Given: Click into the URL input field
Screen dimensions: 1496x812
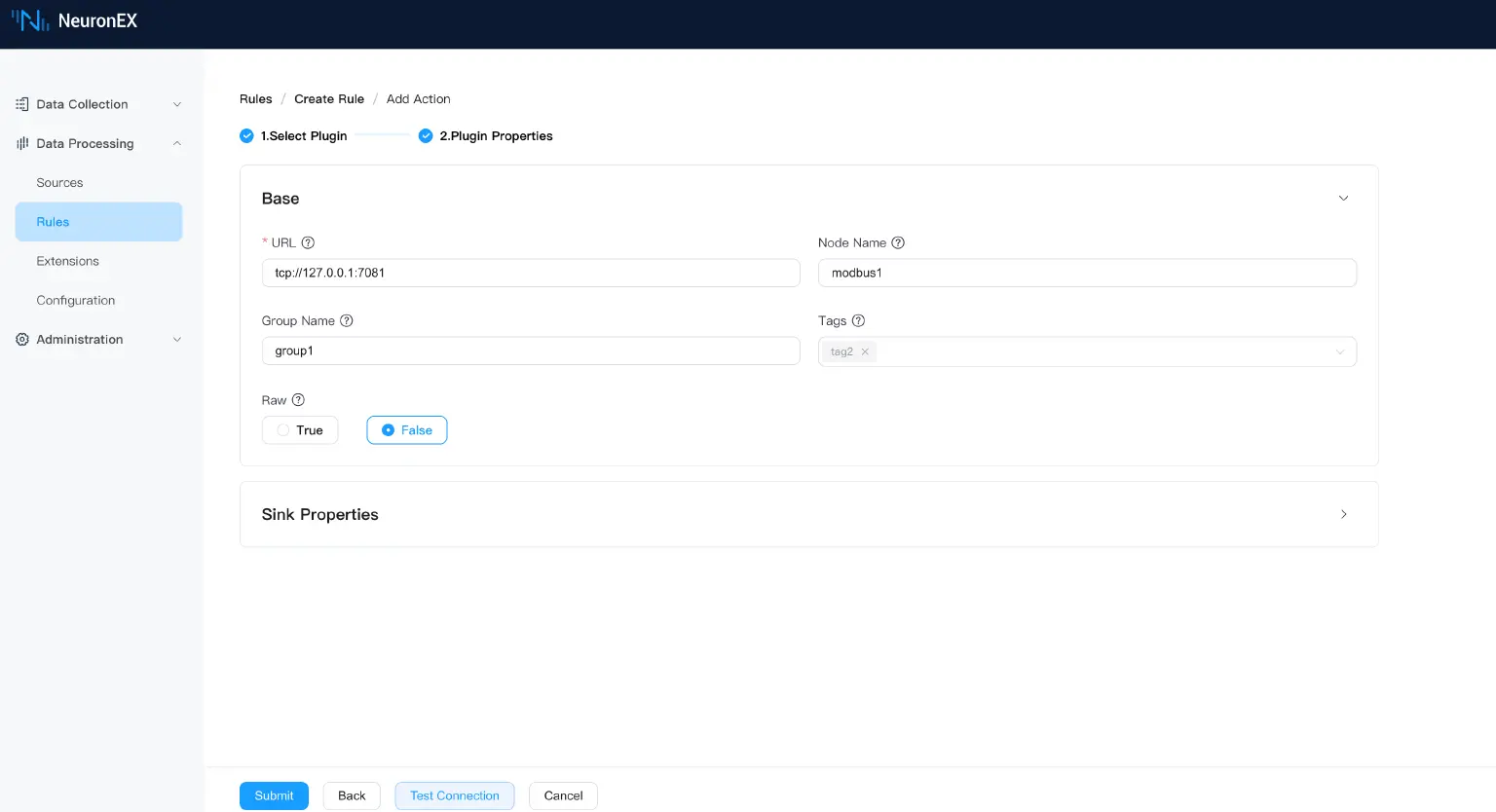Looking at the screenshot, I should (x=531, y=273).
